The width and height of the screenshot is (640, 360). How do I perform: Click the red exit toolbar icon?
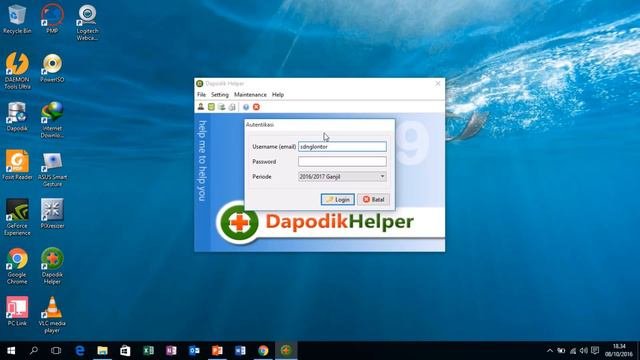click(x=256, y=107)
